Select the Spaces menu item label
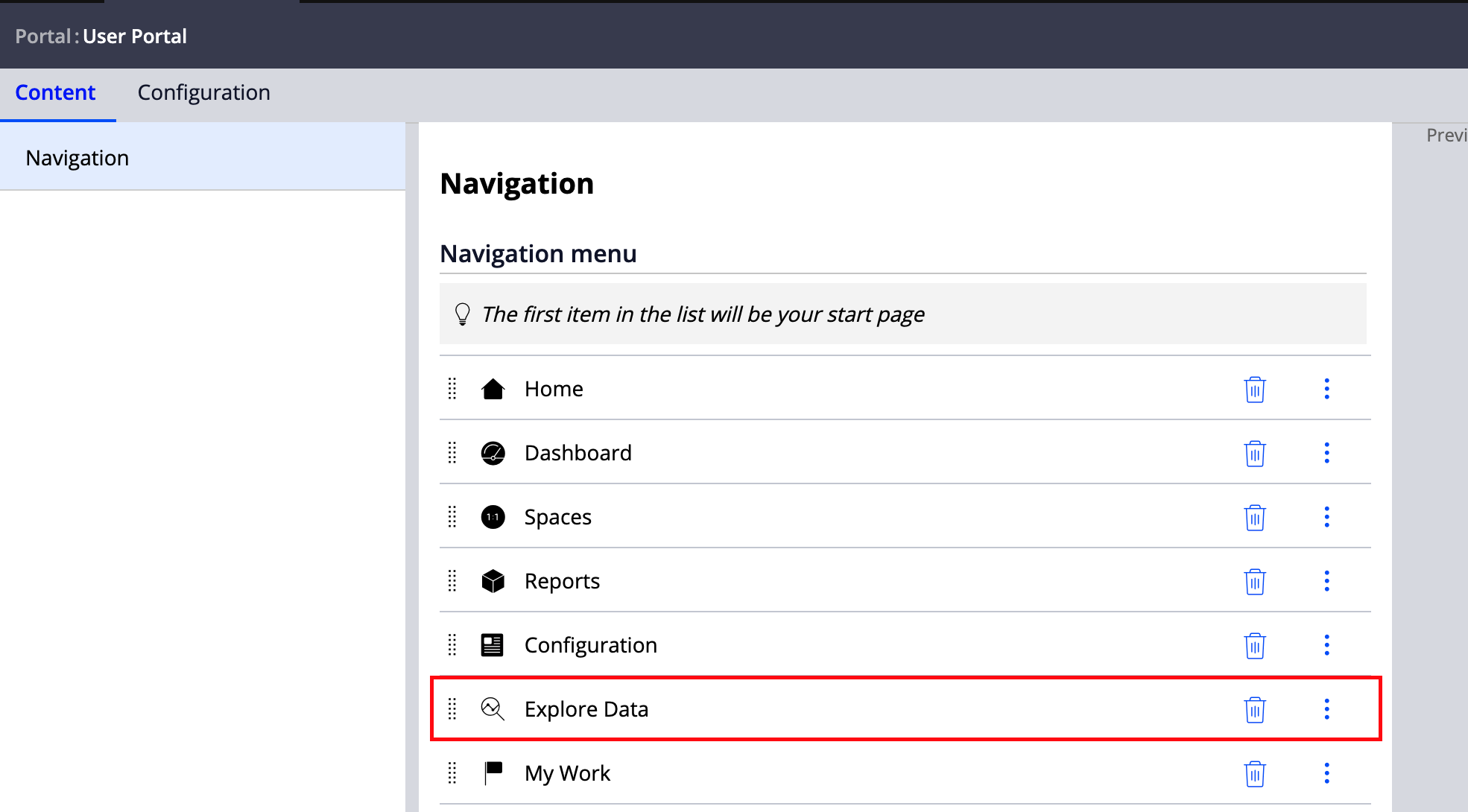The height and width of the screenshot is (812, 1468). (x=558, y=517)
